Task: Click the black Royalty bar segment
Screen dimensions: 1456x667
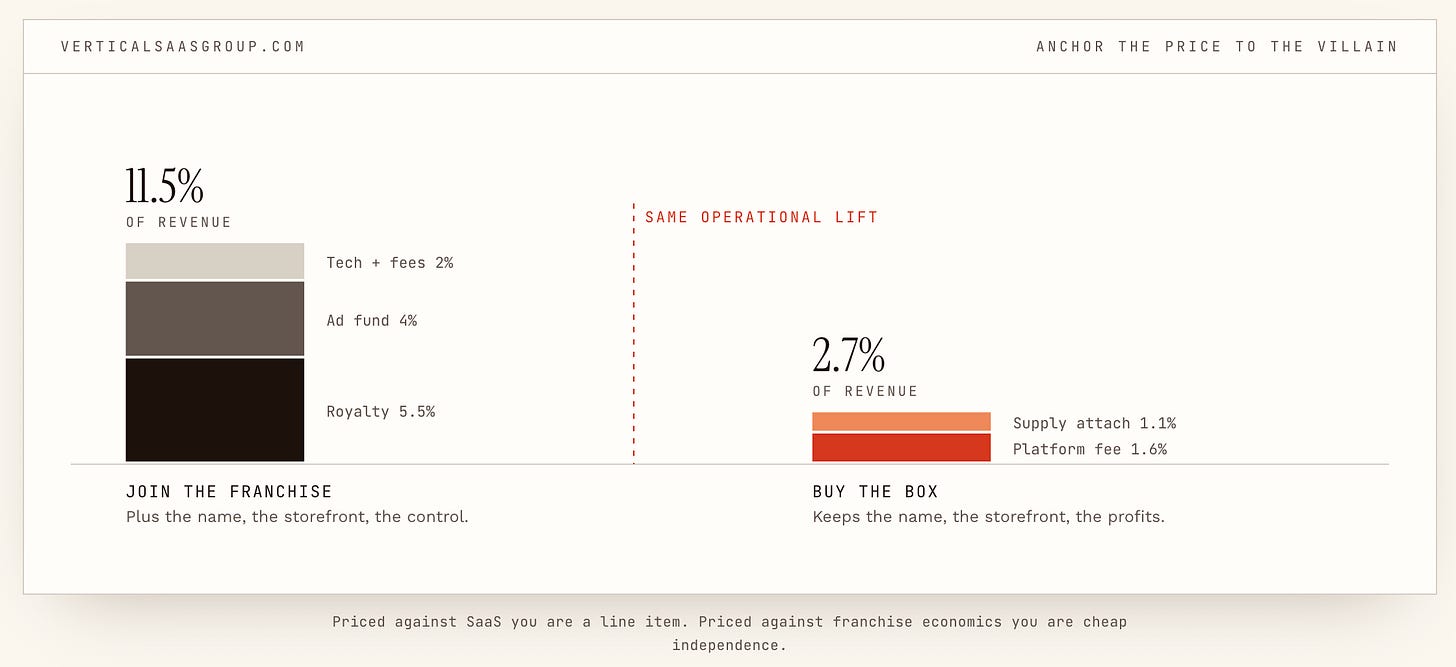Action: tap(215, 410)
